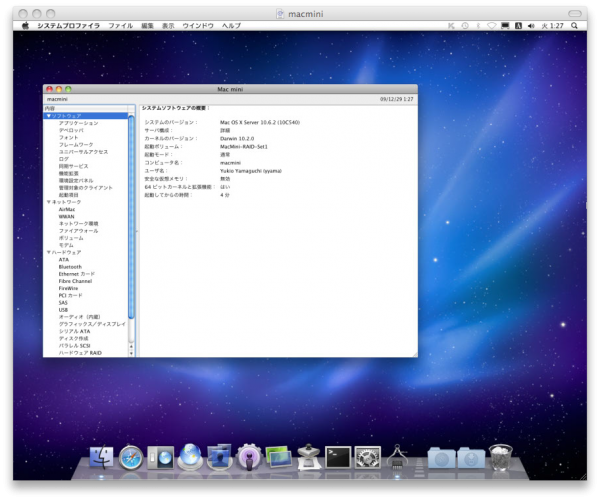Click the sidebar scrollbar thumb
The height and width of the screenshot is (500, 600).
click(131, 217)
